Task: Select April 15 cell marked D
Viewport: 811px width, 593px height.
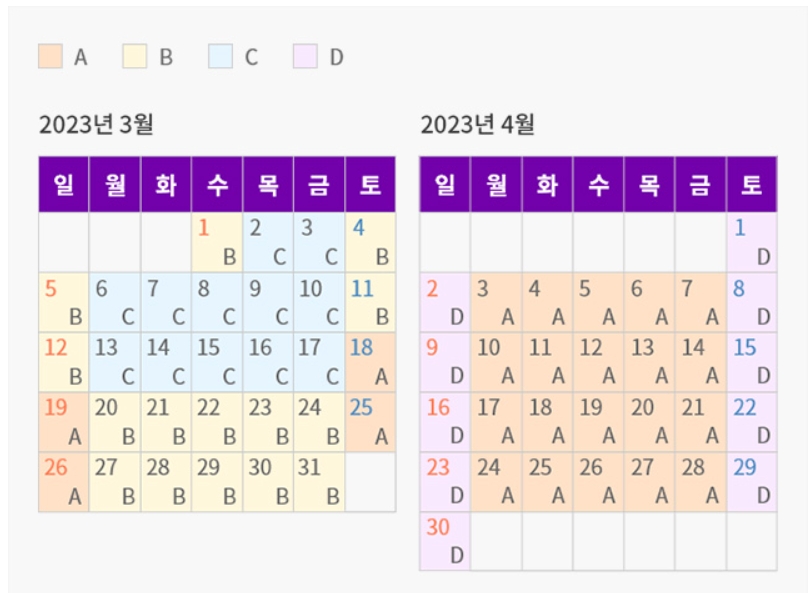Action: click(752, 362)
